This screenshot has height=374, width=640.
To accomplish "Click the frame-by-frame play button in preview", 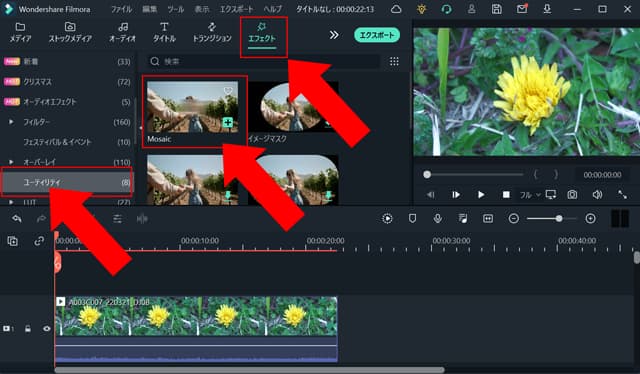I will coord(456,195).
